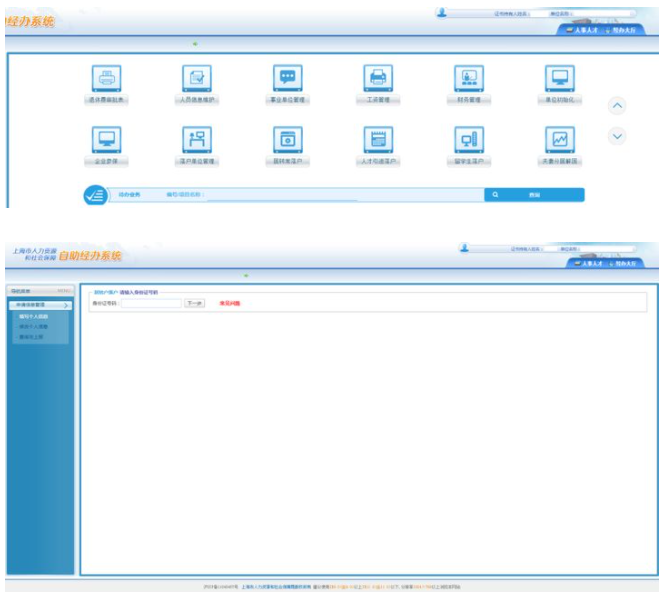This screenshot has width=666, height=598.
Task: Click user avatar icon in upper window header
Action: (442, 12)
